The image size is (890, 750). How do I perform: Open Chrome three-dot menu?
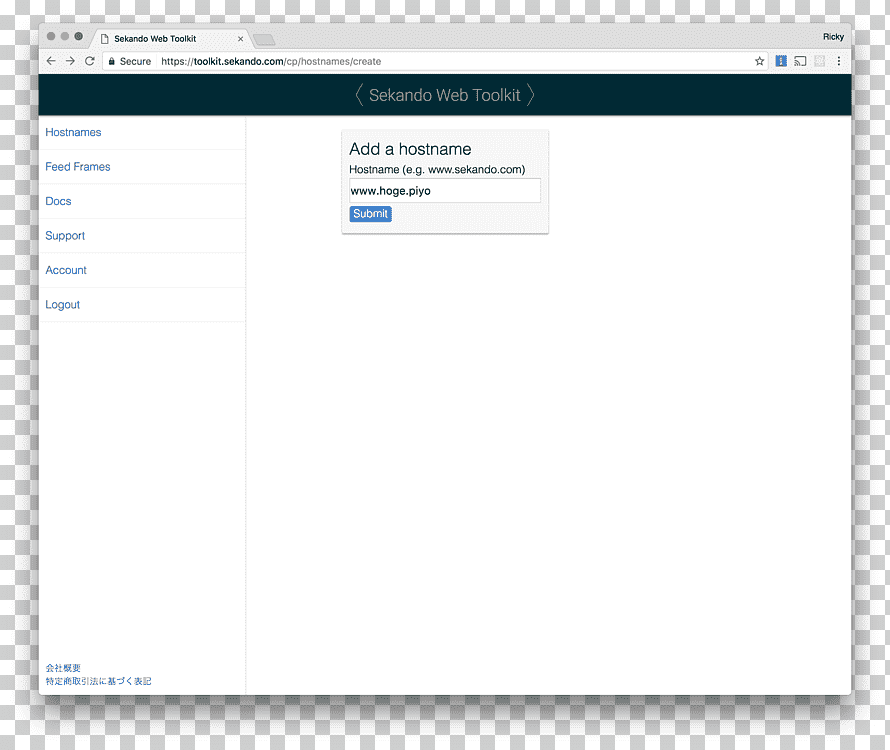click(839, 61)
